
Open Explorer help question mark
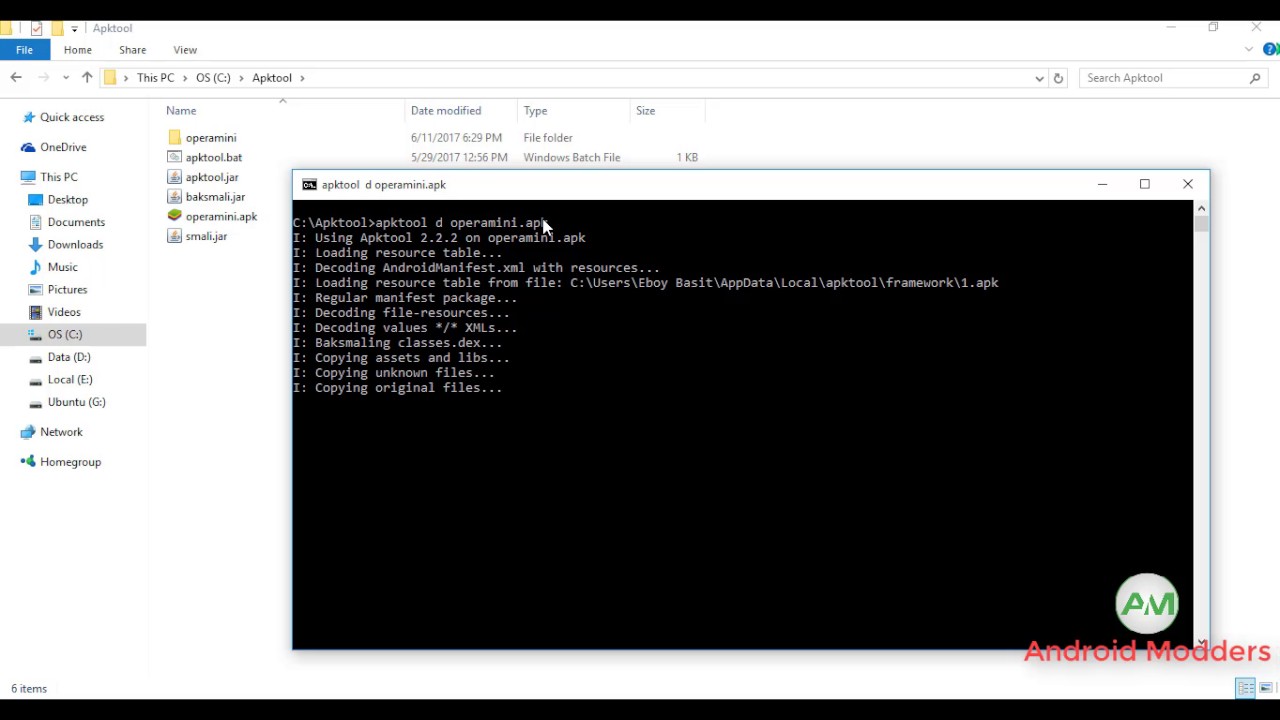click(x=1270, y=49)
